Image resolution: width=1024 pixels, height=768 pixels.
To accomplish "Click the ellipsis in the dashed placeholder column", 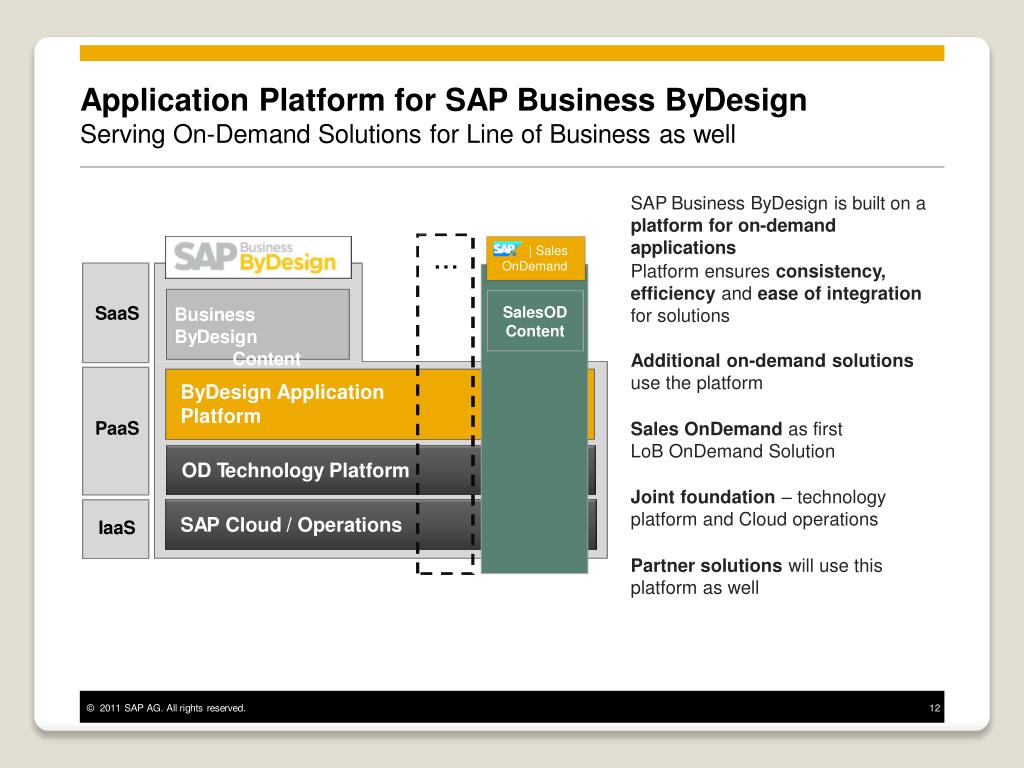I will [445, 266].
